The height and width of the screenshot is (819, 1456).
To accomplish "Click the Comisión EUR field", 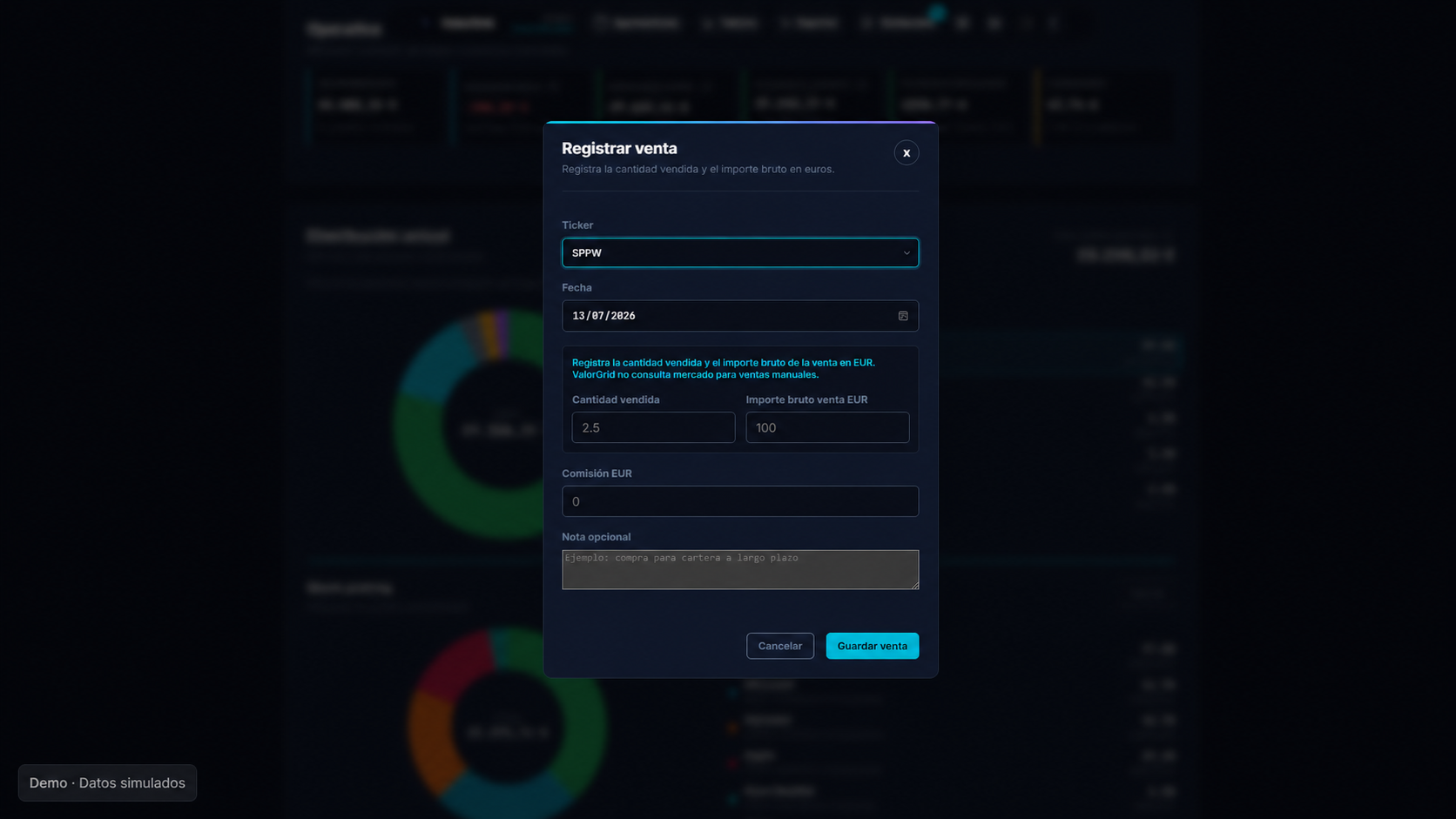I will coord(740,501).
